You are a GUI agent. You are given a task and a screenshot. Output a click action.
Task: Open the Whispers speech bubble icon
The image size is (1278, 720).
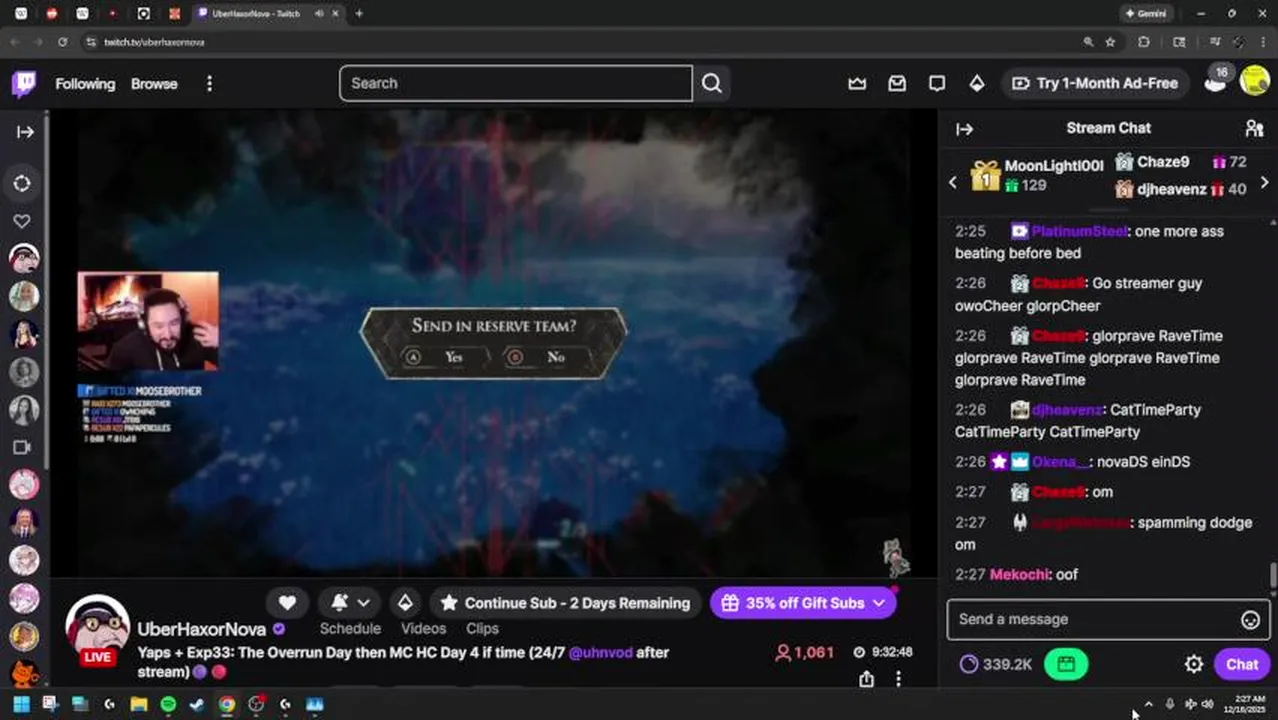click(937, 83)
